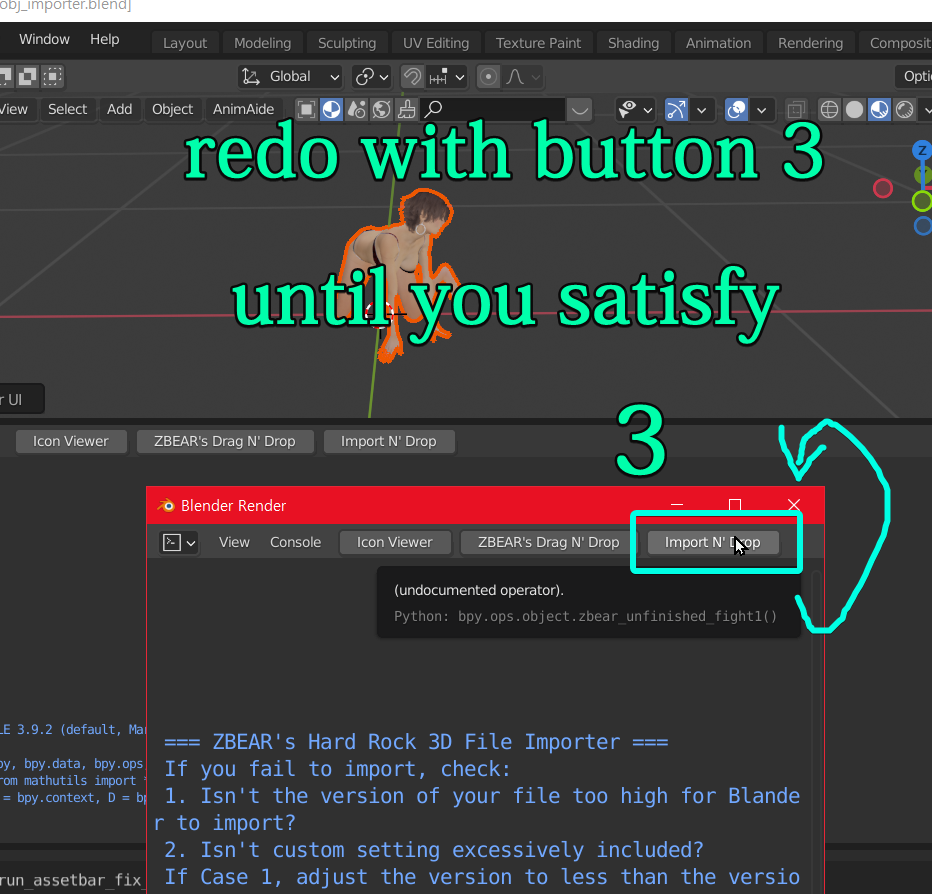Open the AnimAide menu

[243, 109]
